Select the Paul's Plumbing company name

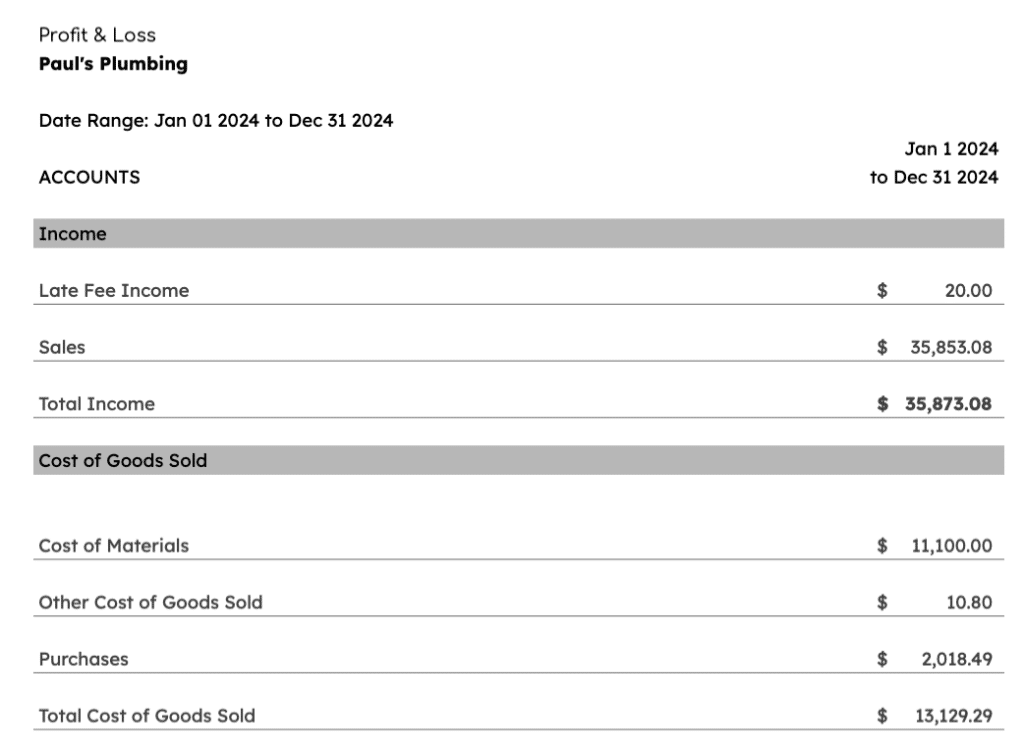coord(113,64)
